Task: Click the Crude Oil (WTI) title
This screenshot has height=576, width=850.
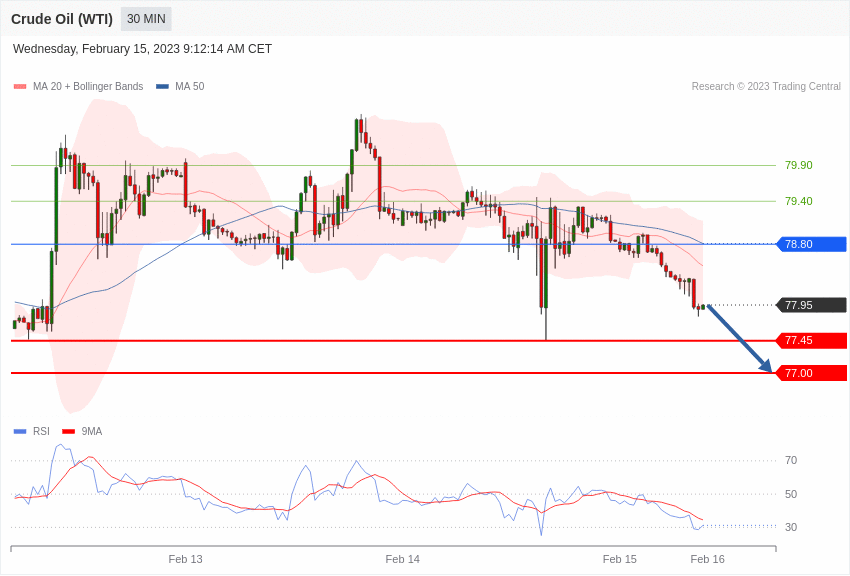Action: (62, 19)
